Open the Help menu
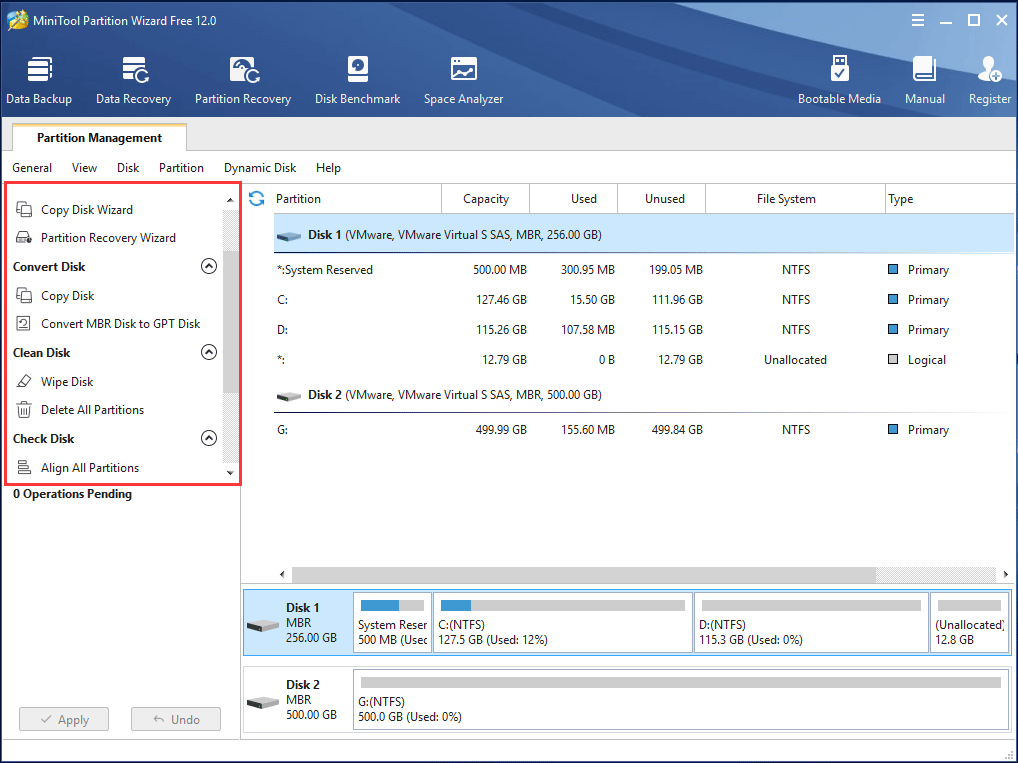The height and width of the screenshot is (763, 1018). coord(329,168)
